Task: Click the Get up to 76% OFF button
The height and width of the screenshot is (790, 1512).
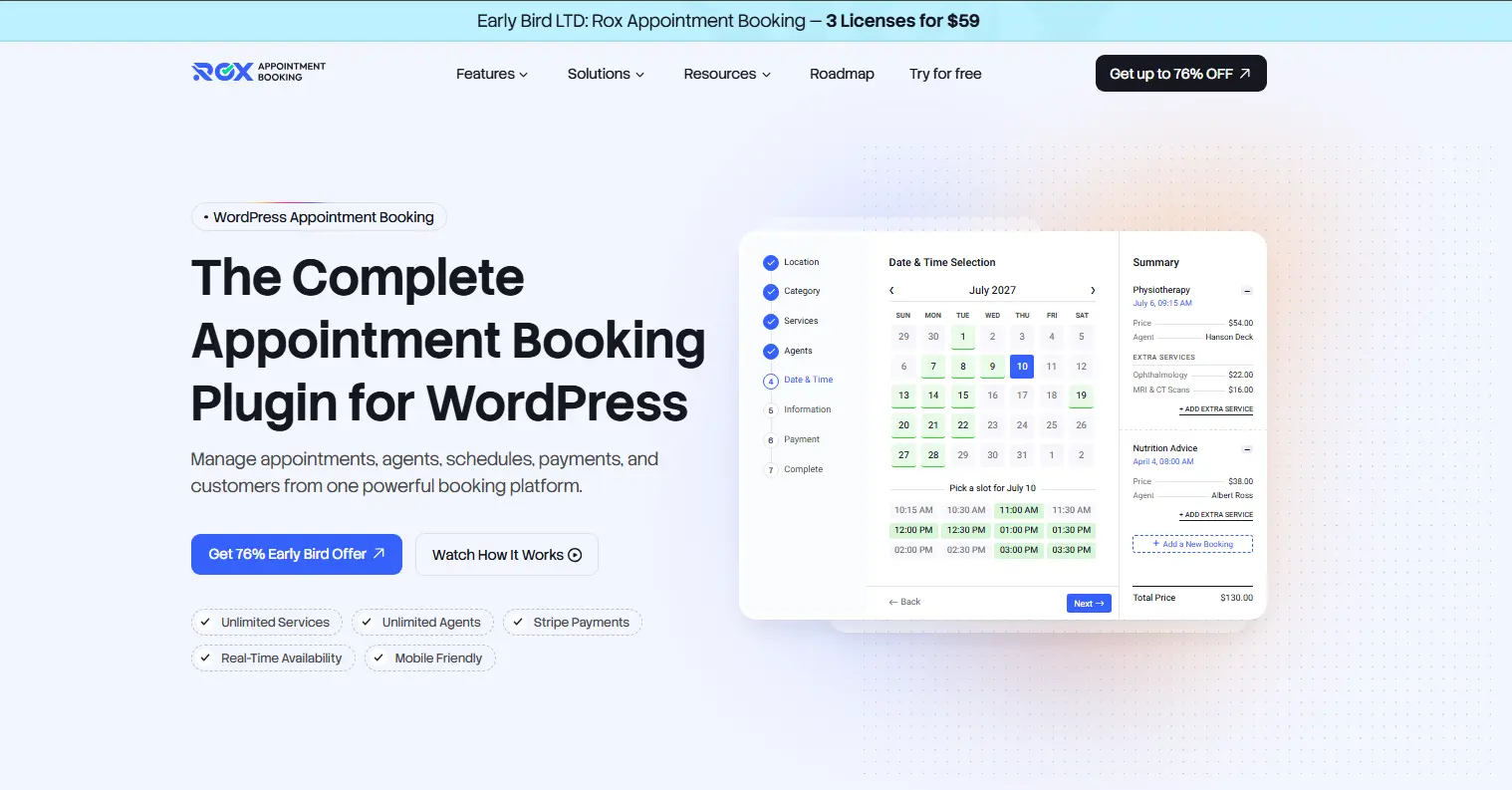Action: [x=1181, y=74]
